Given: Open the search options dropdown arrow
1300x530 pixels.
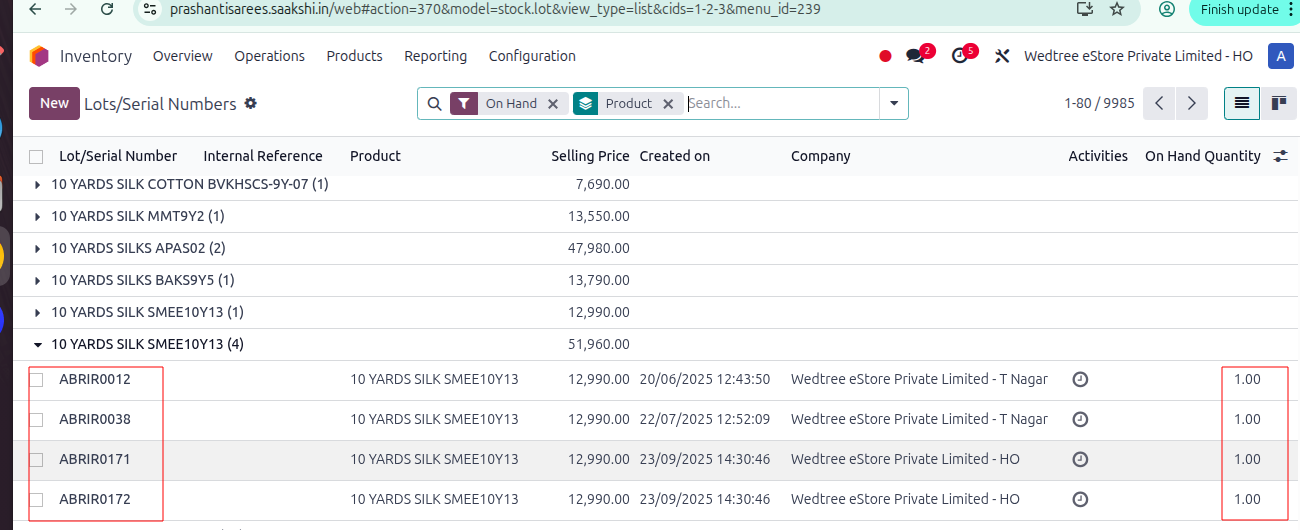Looking at the screenshot, I should pos(893,103).
